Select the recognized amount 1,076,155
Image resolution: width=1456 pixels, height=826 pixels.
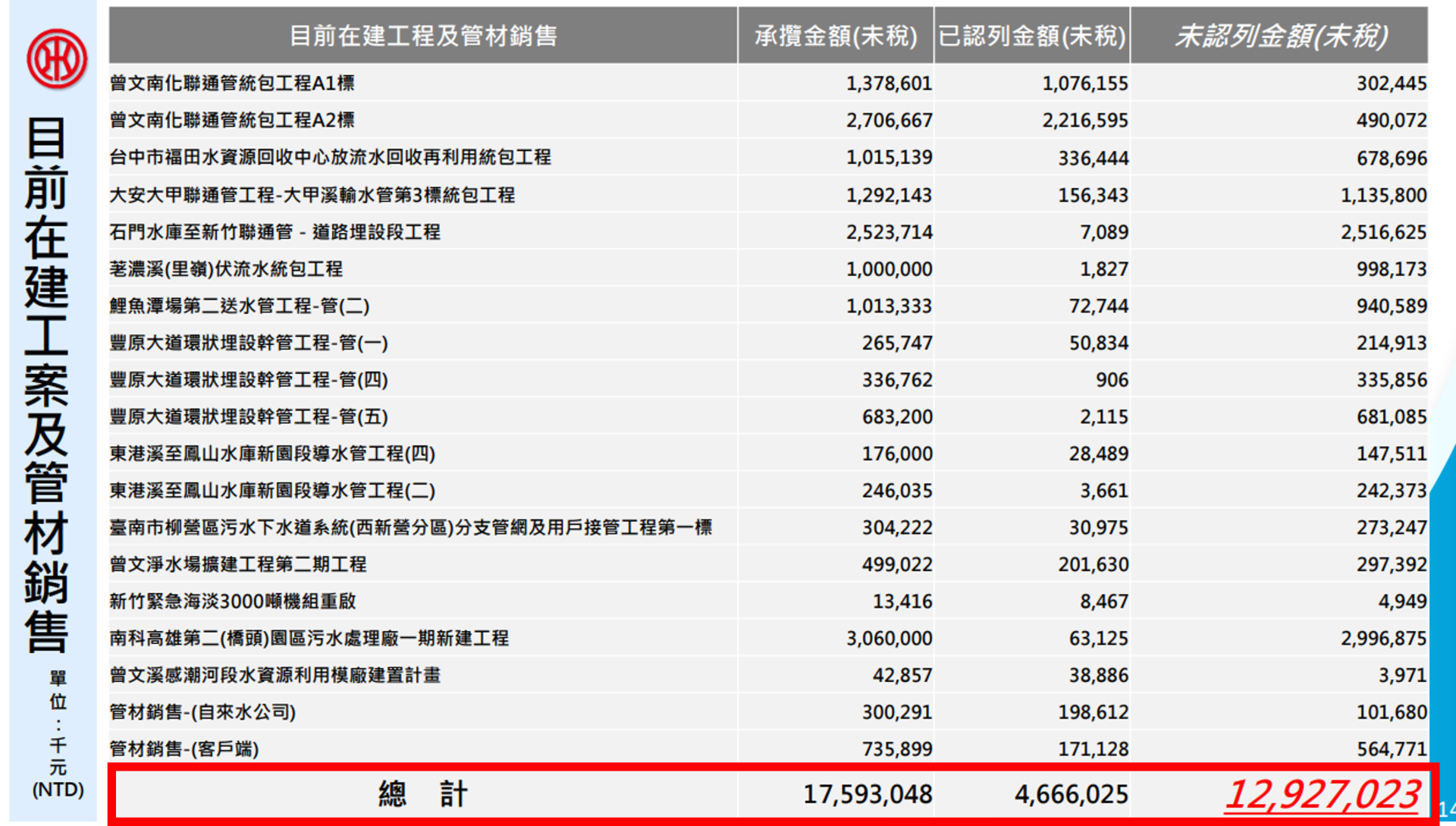[x=1084, y=83]
